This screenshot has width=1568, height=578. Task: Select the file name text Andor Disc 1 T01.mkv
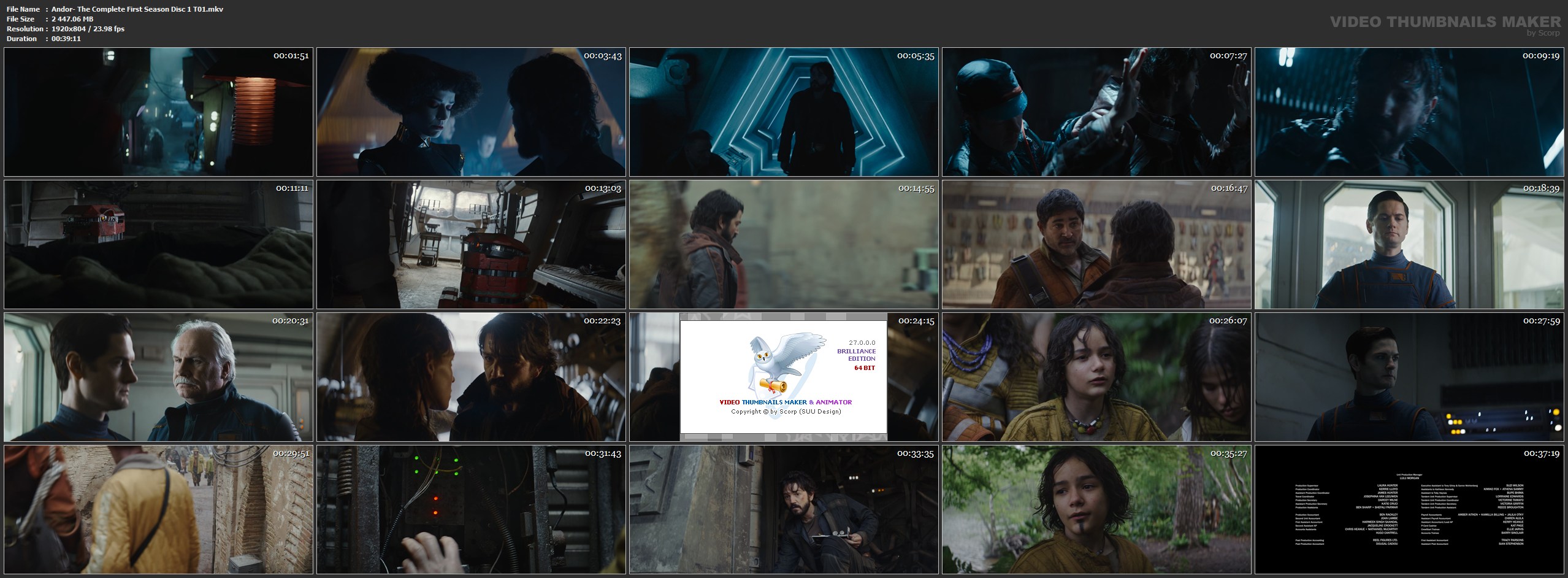point(137,9)
